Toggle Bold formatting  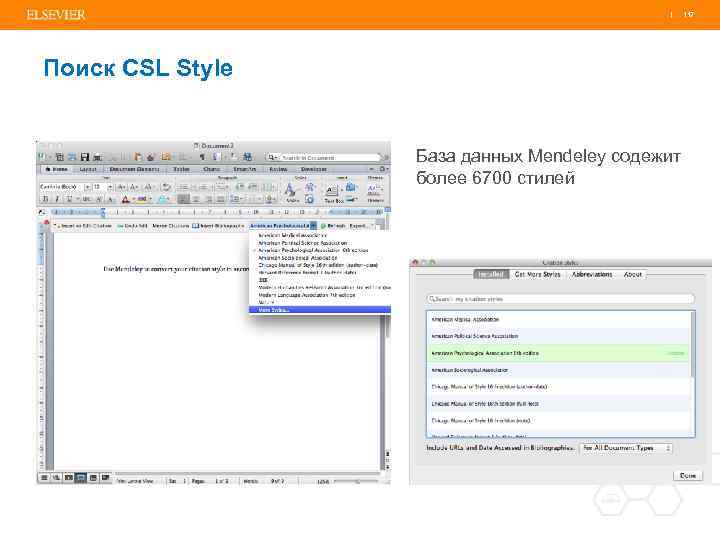click(x=45, y=199)
